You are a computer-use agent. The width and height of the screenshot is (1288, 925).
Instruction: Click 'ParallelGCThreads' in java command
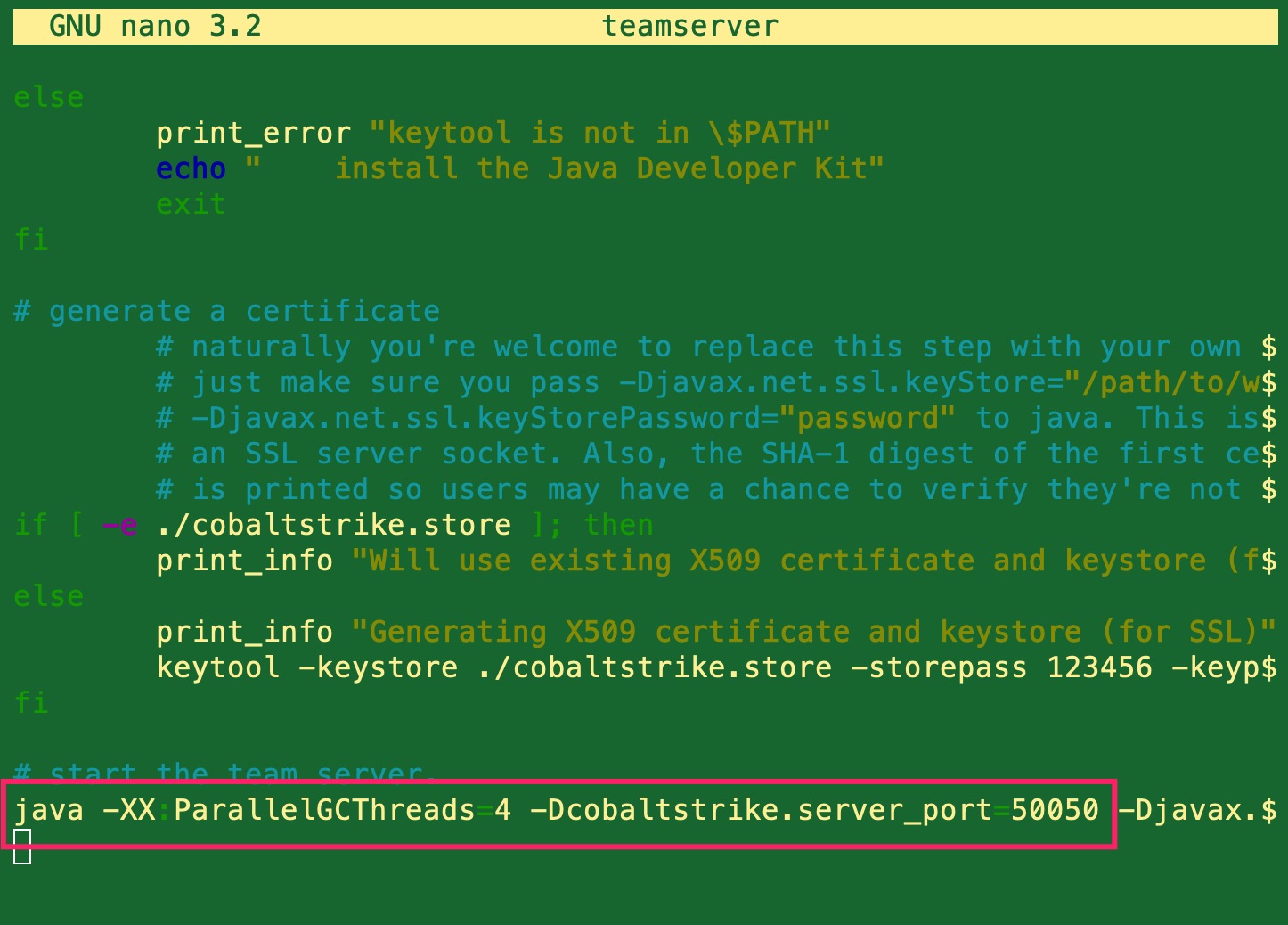tap(325, 810)
